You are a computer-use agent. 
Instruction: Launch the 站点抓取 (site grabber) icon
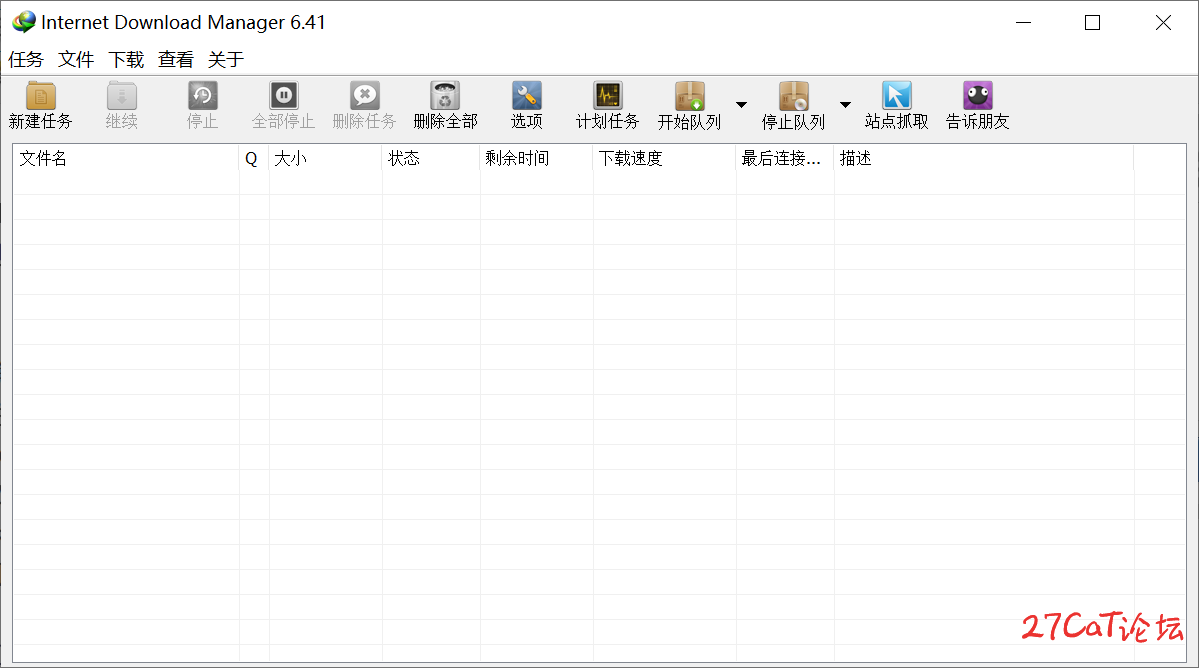point(897,96)
